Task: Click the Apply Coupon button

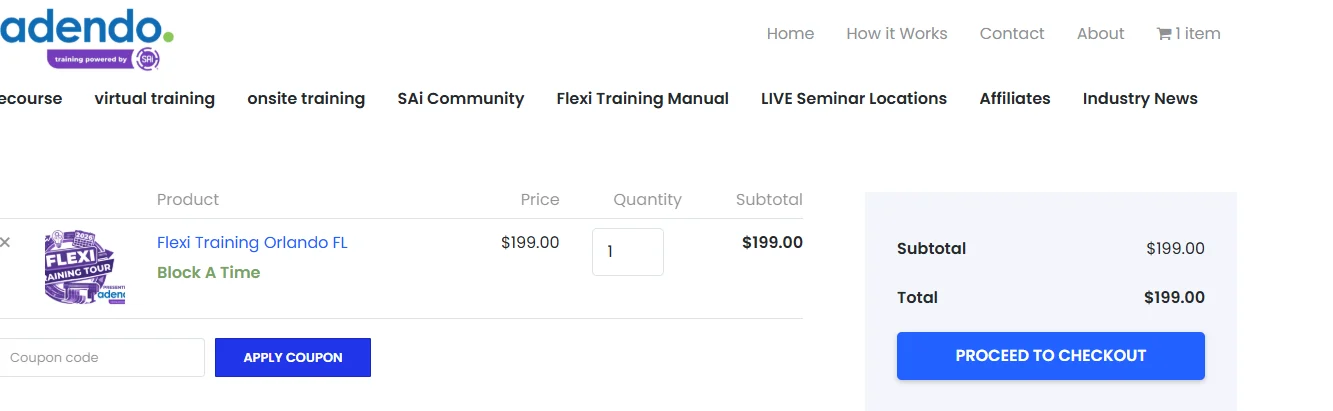Action: [293, 357]
